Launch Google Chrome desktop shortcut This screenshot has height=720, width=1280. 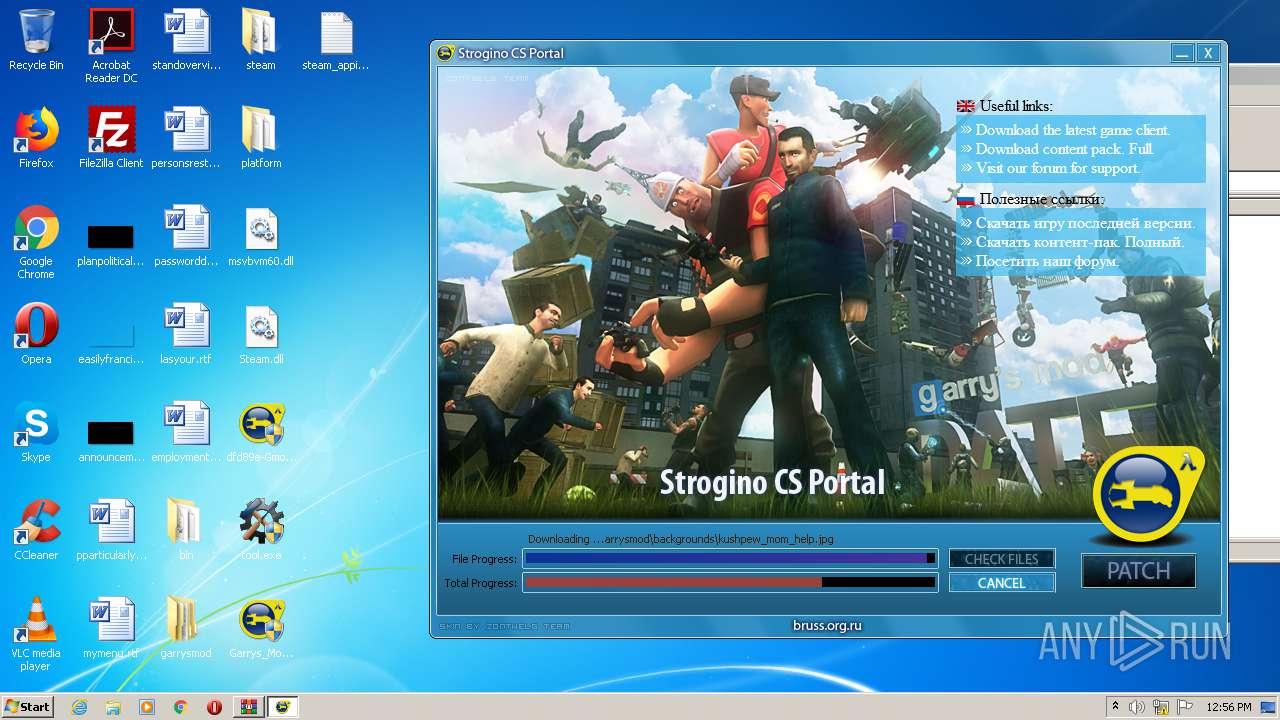point(36,242)
